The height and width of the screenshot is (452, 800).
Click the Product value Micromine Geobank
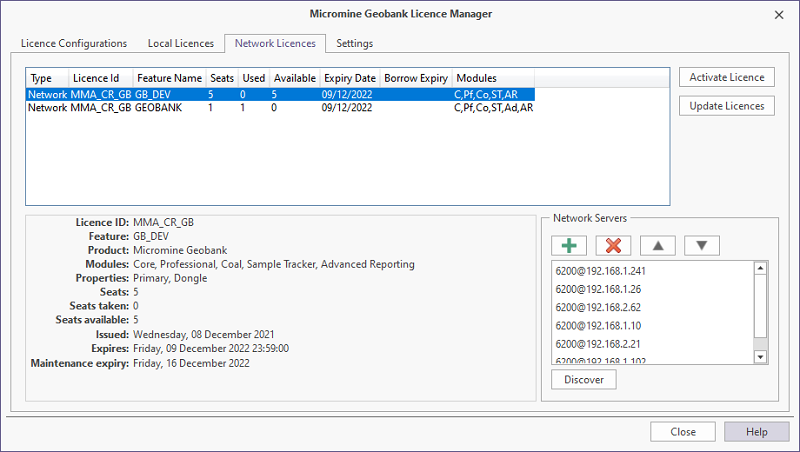(180, 250)
